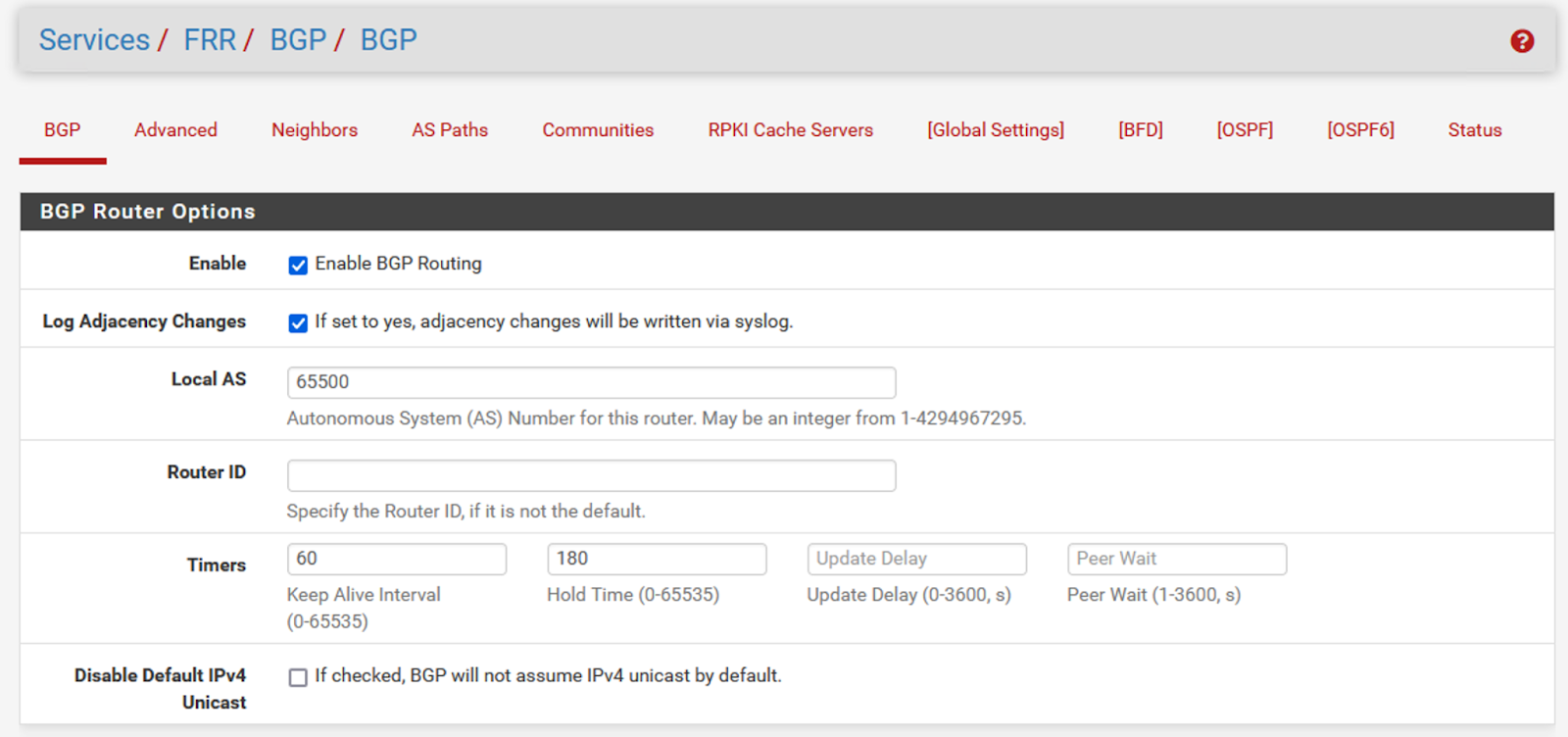Click the FRR breadcrumb link
1568x737 pixels.
tap(210, 40)
